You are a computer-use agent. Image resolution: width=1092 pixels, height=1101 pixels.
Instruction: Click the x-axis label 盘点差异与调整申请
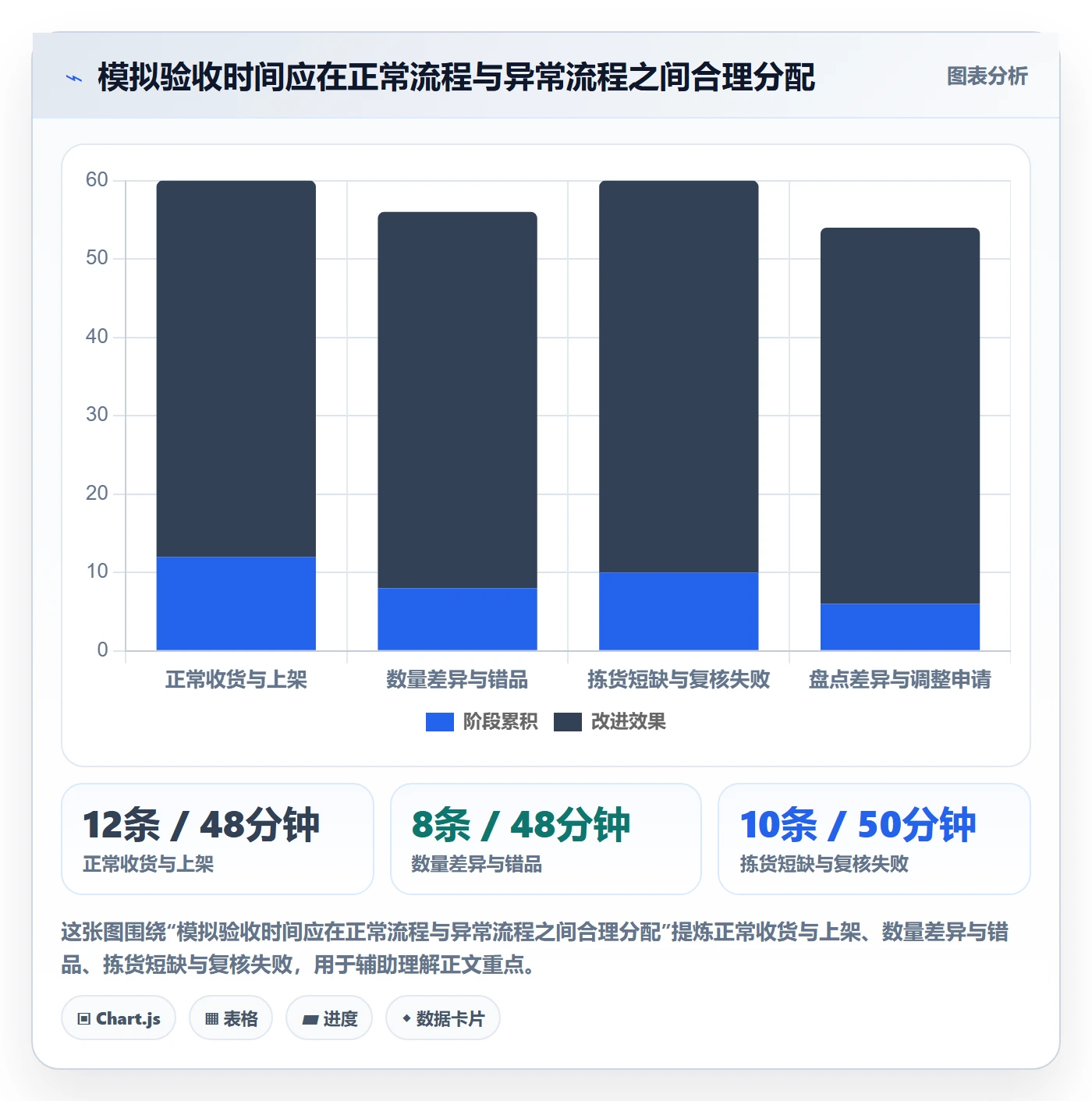click(x=900, y=680)
